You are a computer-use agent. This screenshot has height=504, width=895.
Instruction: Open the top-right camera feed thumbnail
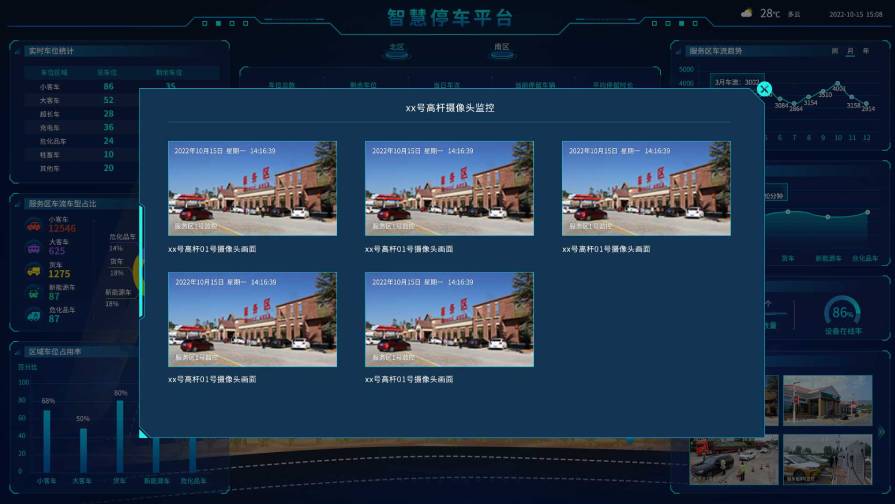click(646, 188)
